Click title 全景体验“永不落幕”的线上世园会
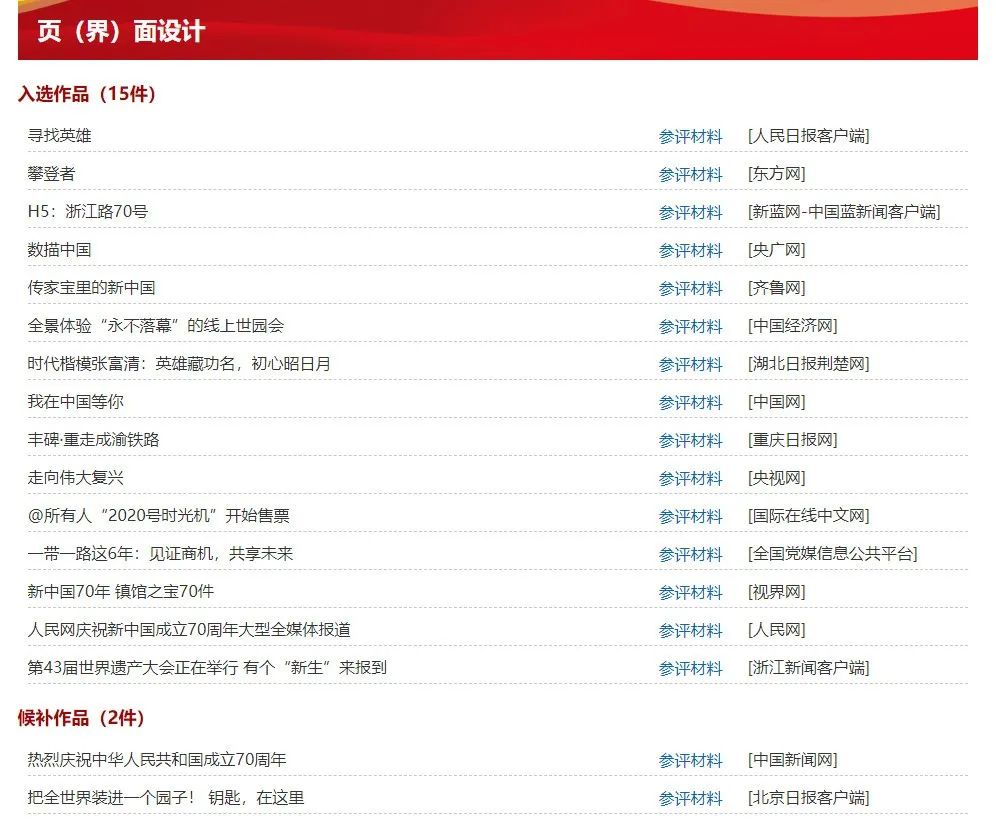The image size is (996, 828). [x=156, y=326]
